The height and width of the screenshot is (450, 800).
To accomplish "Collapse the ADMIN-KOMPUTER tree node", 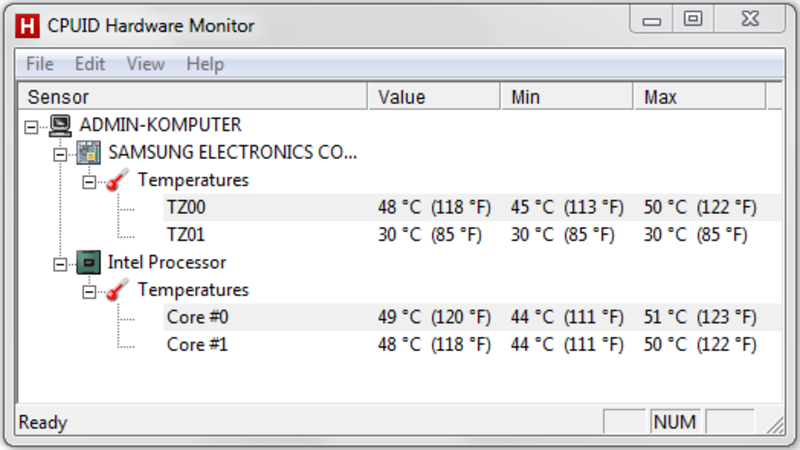I will 31,127.
